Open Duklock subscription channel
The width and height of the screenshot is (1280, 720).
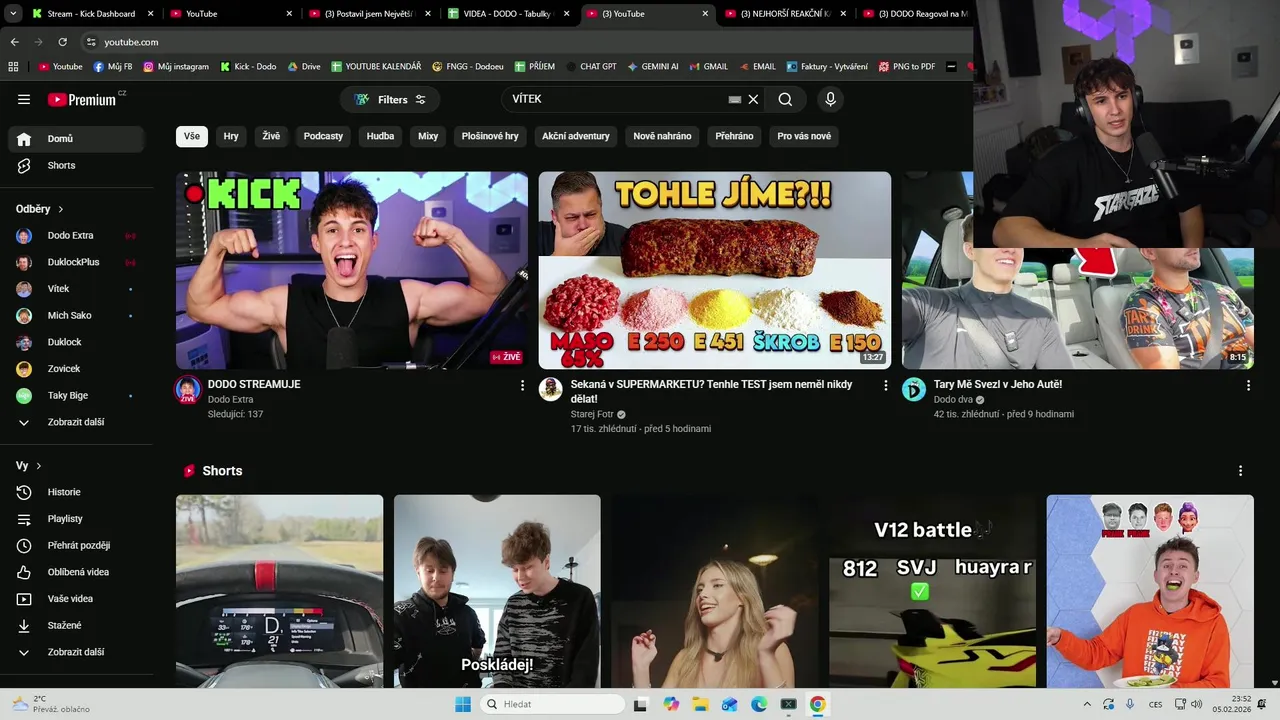pyautogui.click(x=78, y=342)
